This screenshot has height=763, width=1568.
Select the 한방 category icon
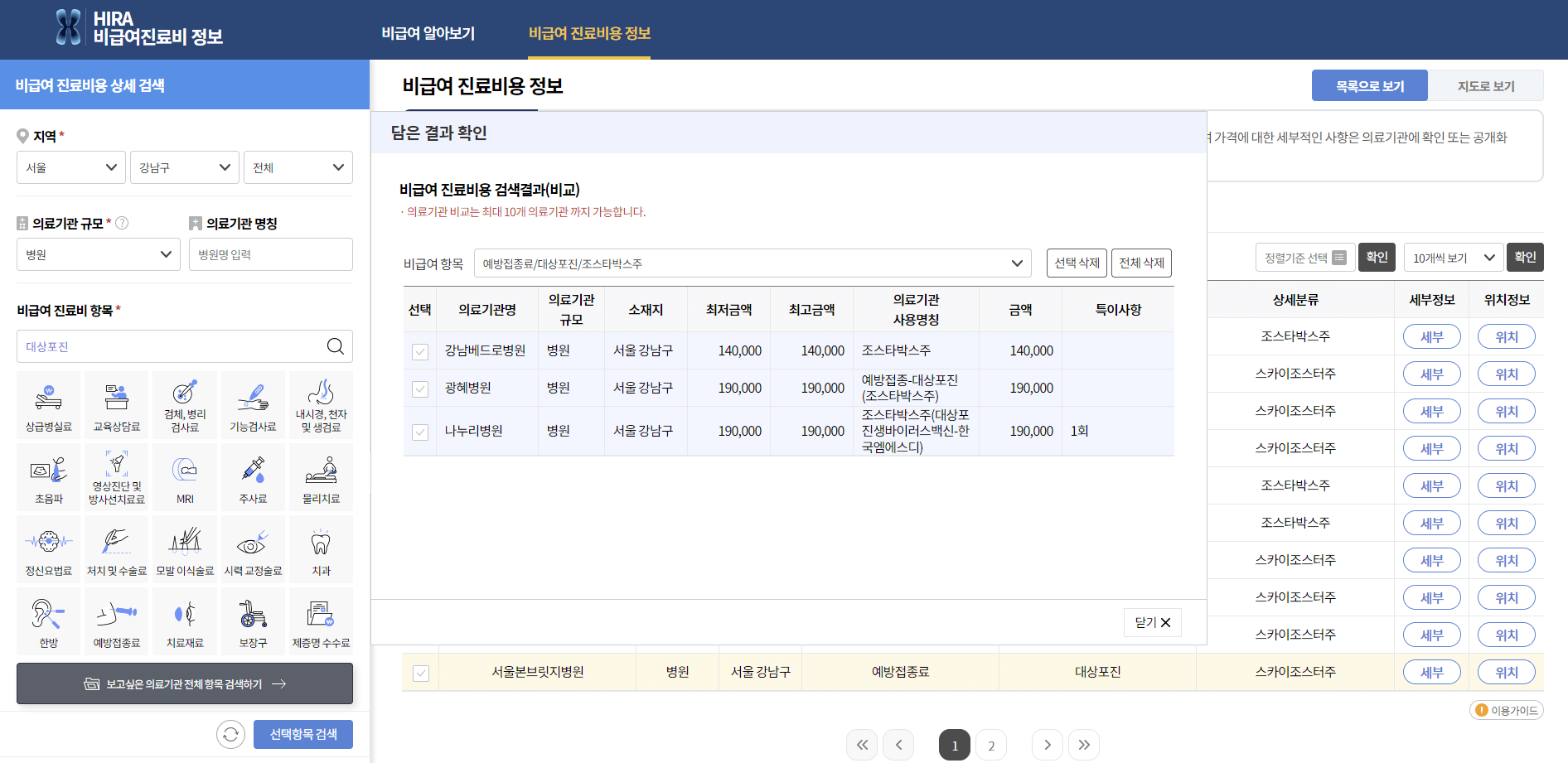(x=49, y=621)
